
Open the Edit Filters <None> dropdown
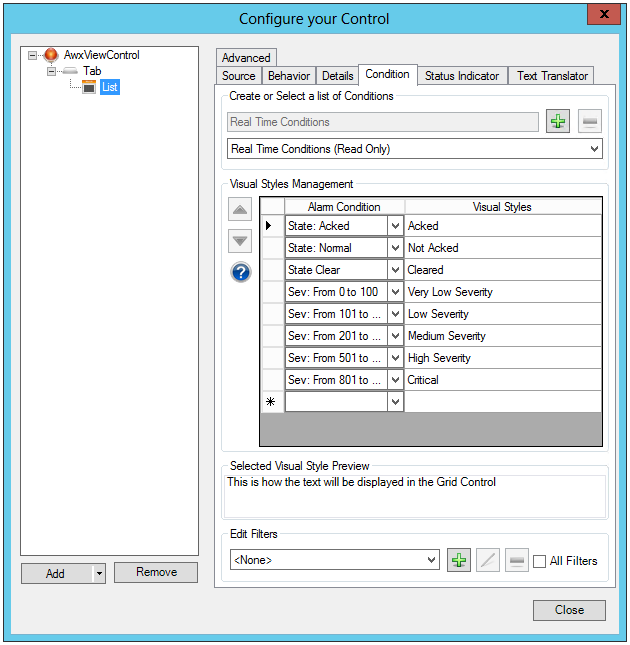(431, 560)
